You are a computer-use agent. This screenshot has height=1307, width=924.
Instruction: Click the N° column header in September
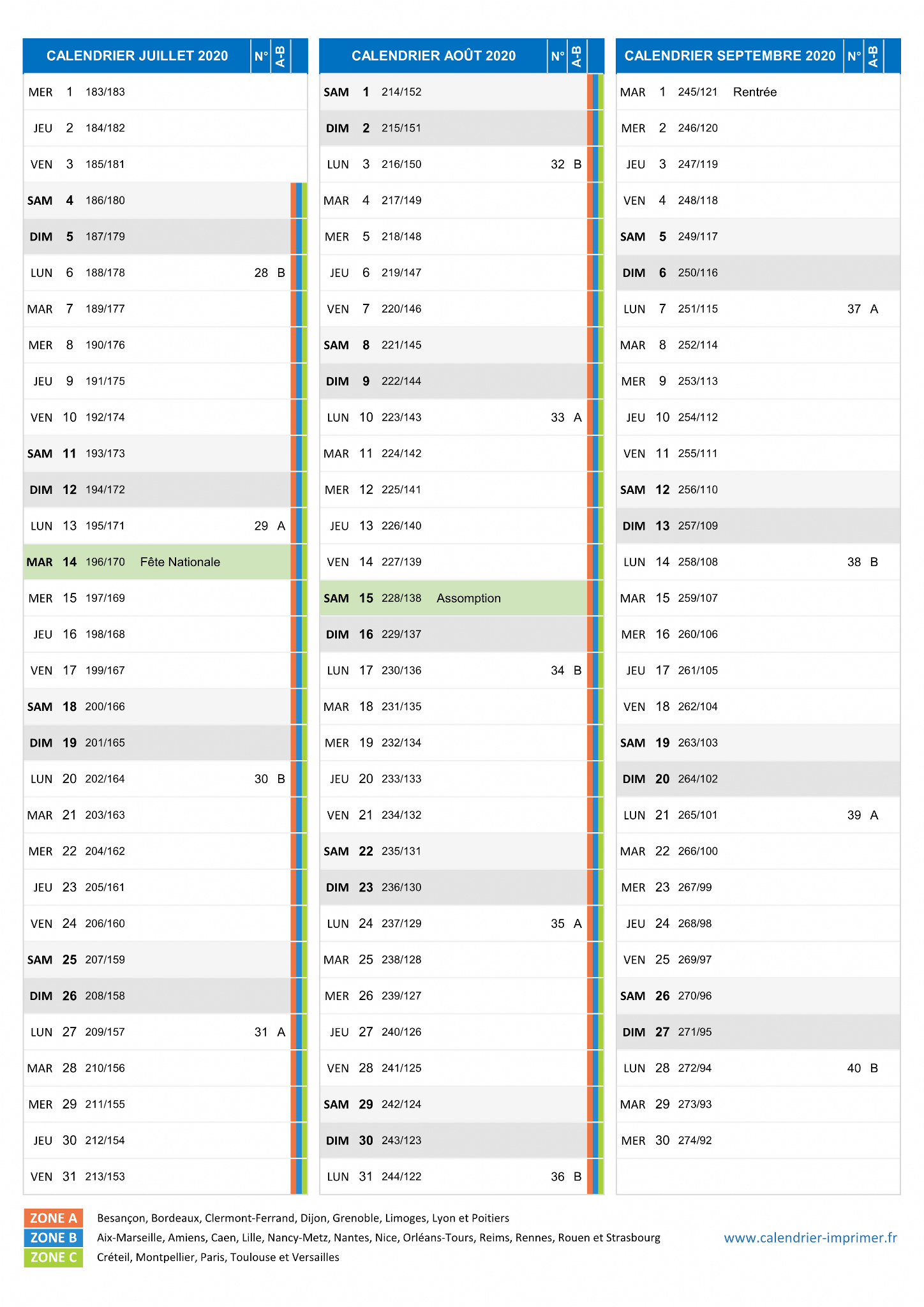pos(854,56)
